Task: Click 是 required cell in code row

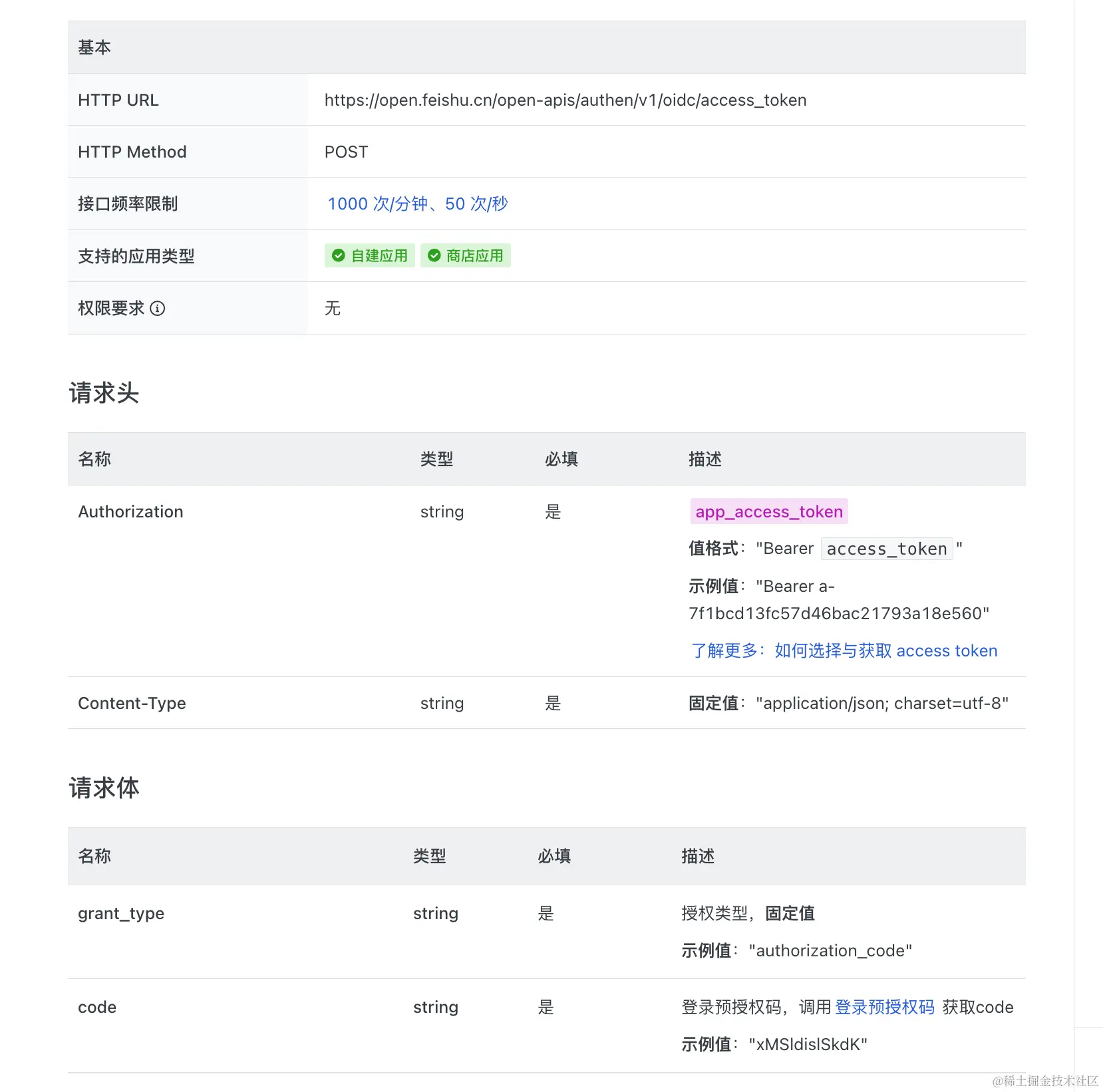Action: point(546,1007)
